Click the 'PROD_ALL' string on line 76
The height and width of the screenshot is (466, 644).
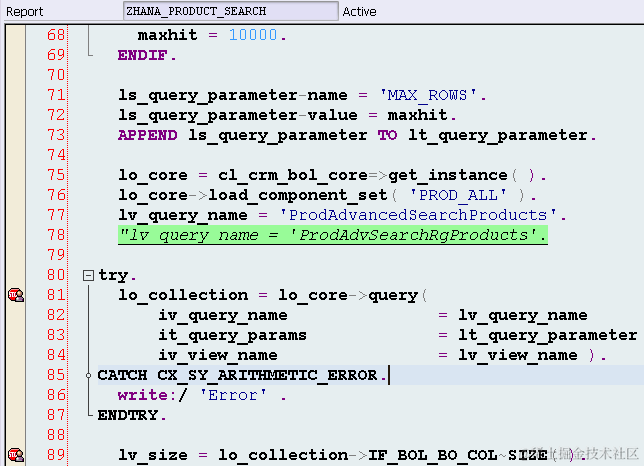458,195
